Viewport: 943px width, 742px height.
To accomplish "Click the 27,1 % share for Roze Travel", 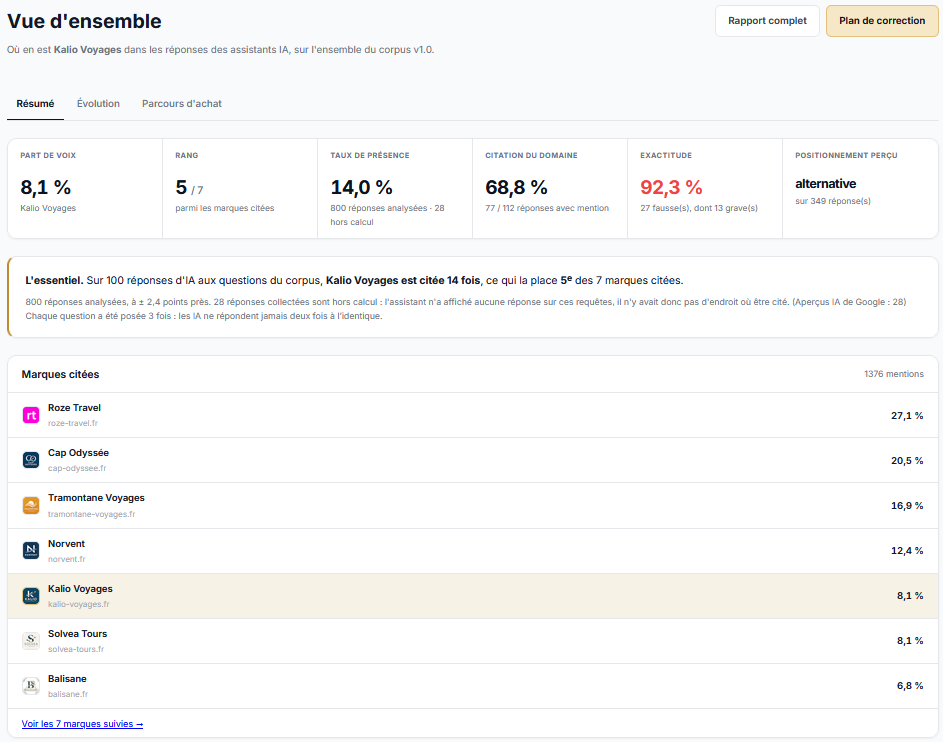I will (907, 415).
